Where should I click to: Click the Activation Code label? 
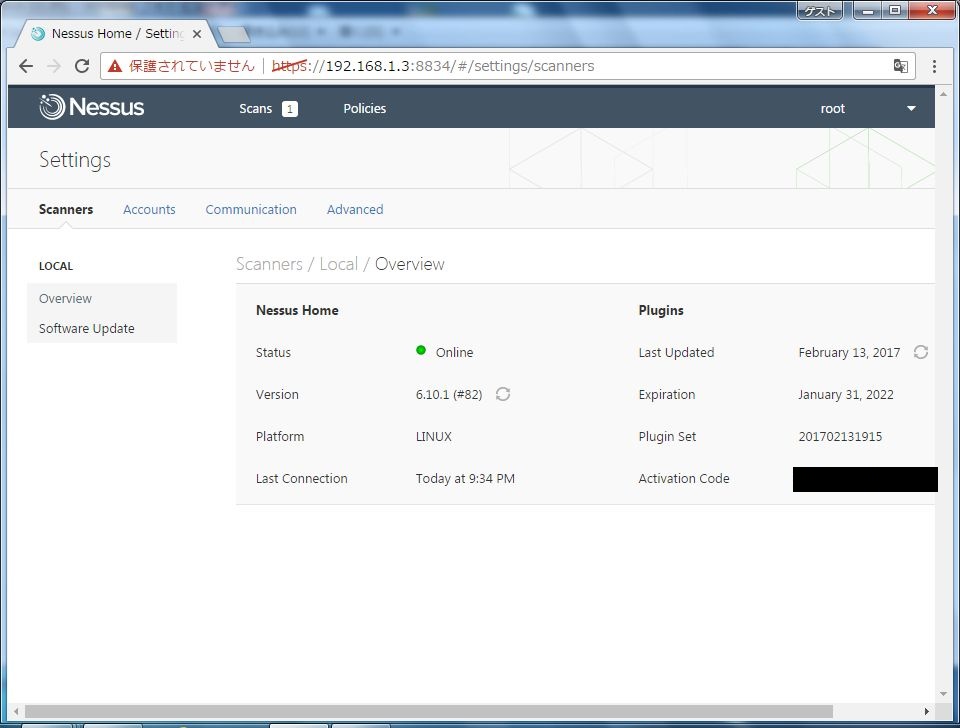point(684,479)
